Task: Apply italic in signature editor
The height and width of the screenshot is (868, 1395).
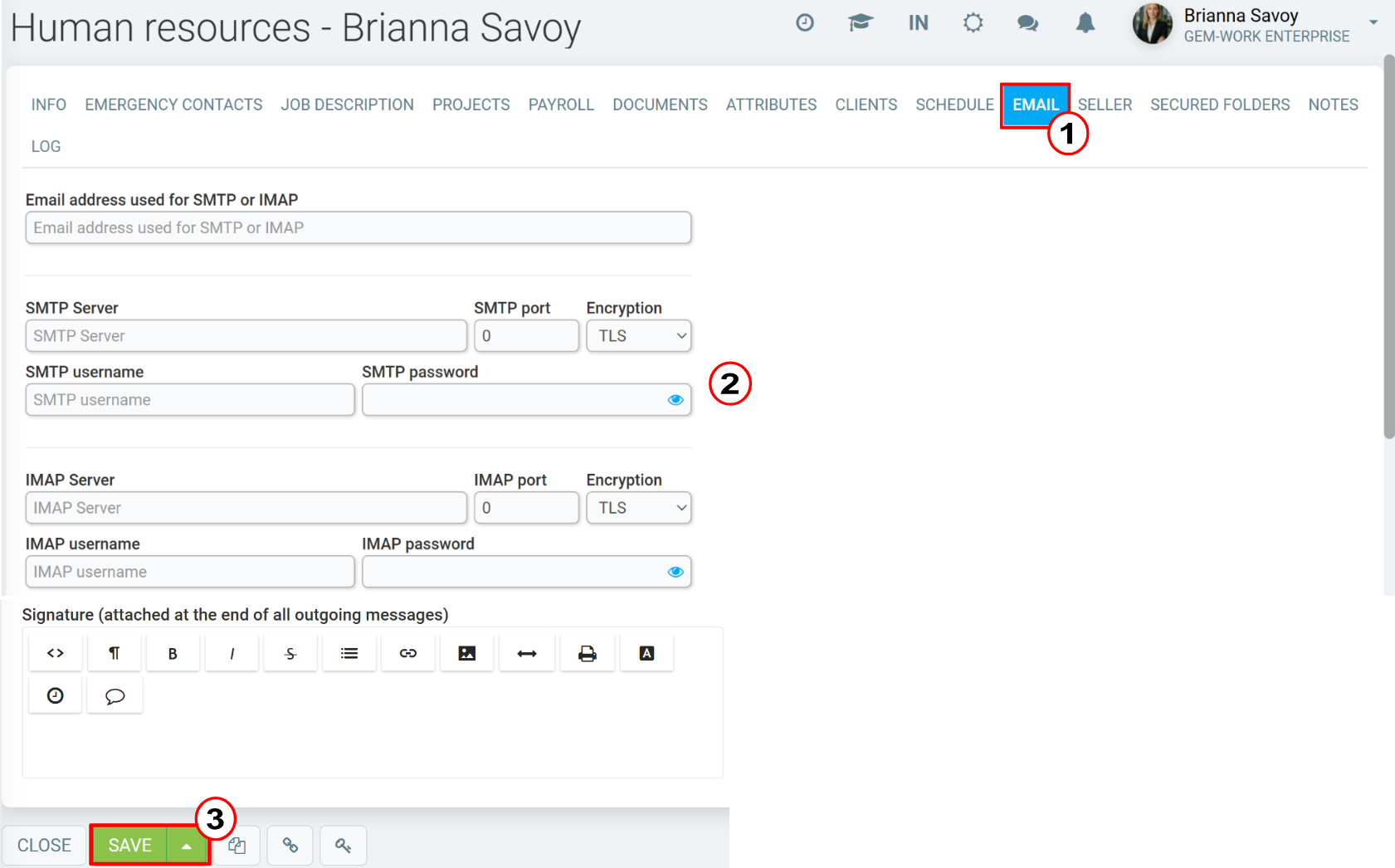Action: pyautogui.click(x=232, y=653)
